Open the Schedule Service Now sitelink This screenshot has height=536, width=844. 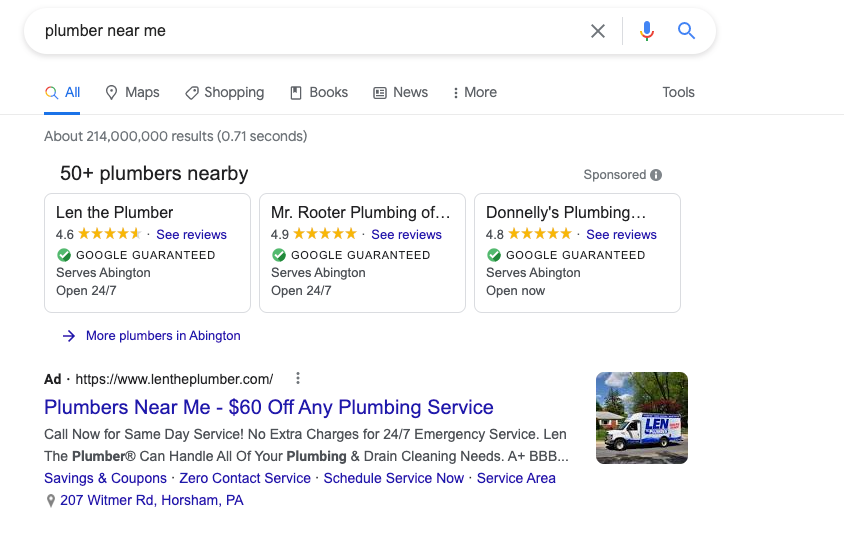pyautogui.click(x=393, y=478)
